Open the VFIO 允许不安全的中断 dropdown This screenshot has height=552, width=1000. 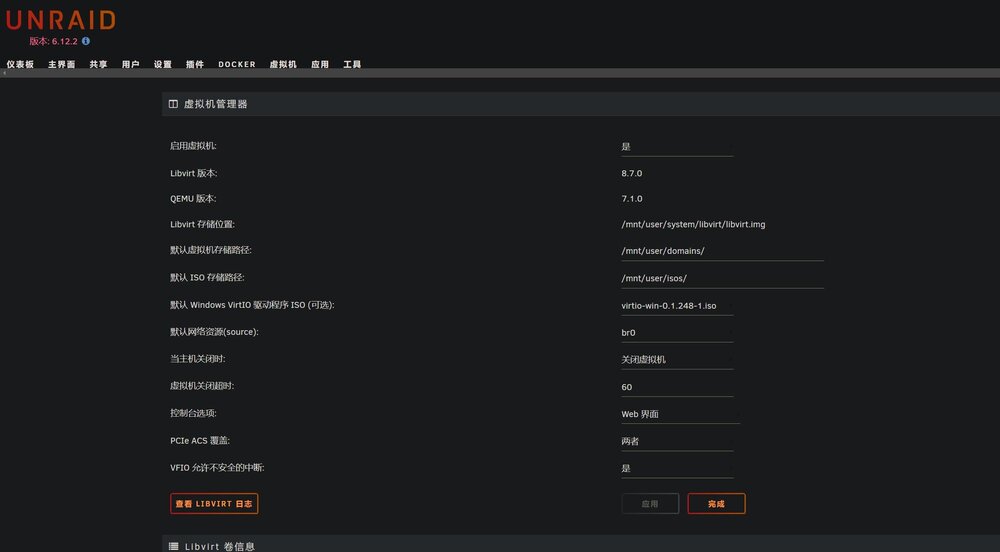click(677, 468)
